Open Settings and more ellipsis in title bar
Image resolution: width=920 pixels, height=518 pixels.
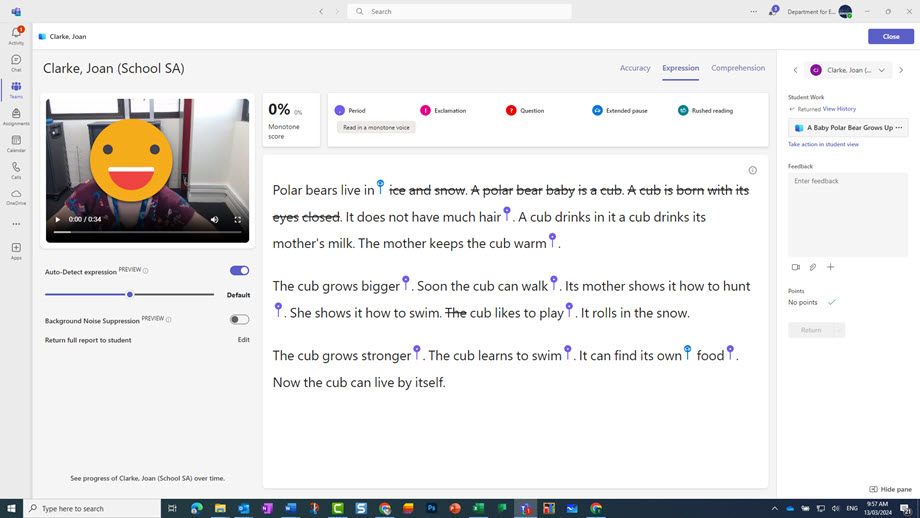pyautogui.click(x=753, y=11)
